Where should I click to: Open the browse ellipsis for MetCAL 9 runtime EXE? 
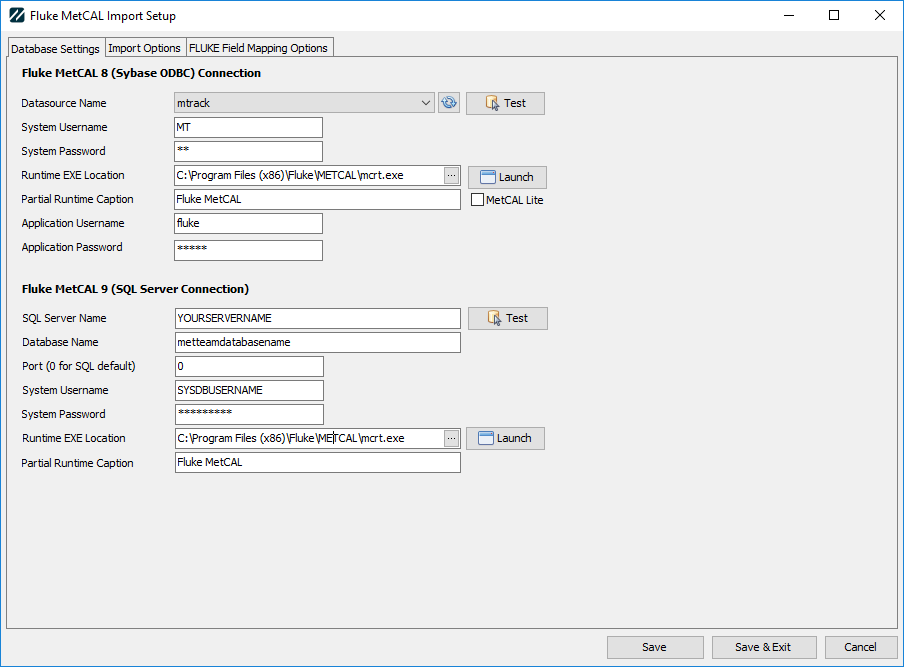(451, 437)
